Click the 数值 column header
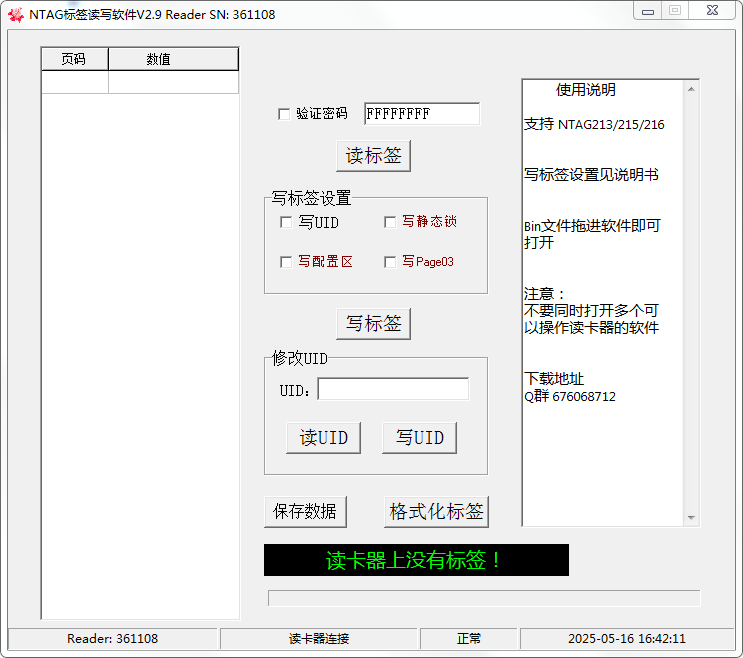This screenshot has height=658, width=743. pyautogui.click(x=173, y=59)
